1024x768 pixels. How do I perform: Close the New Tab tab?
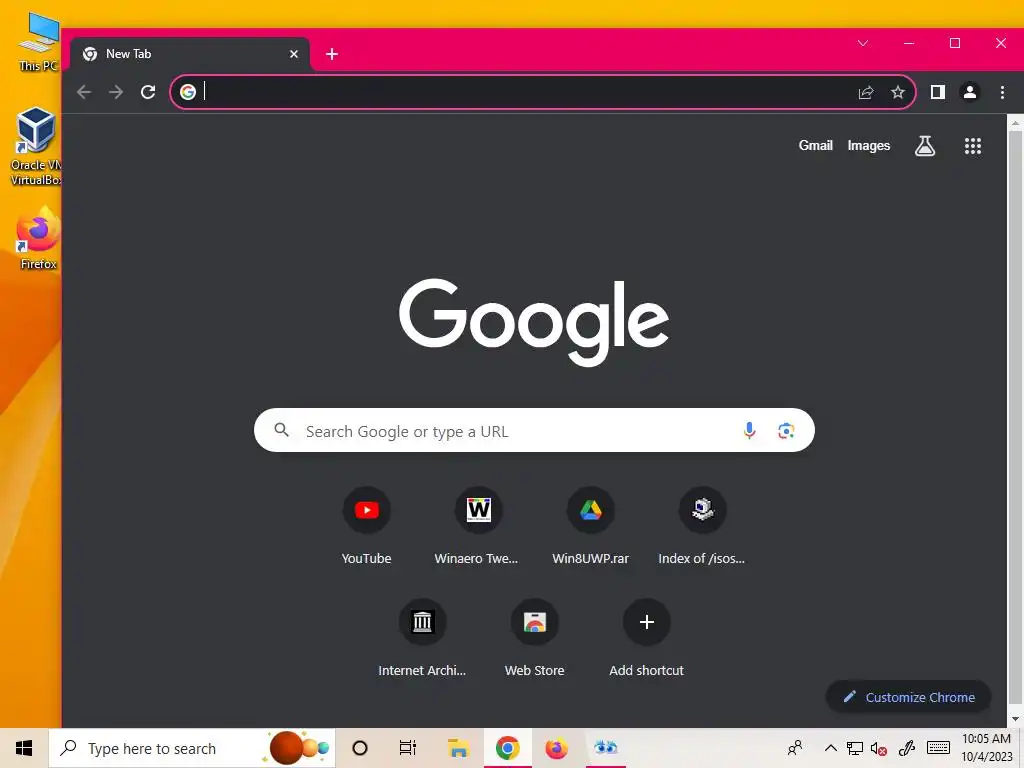[x=294, y=54]
